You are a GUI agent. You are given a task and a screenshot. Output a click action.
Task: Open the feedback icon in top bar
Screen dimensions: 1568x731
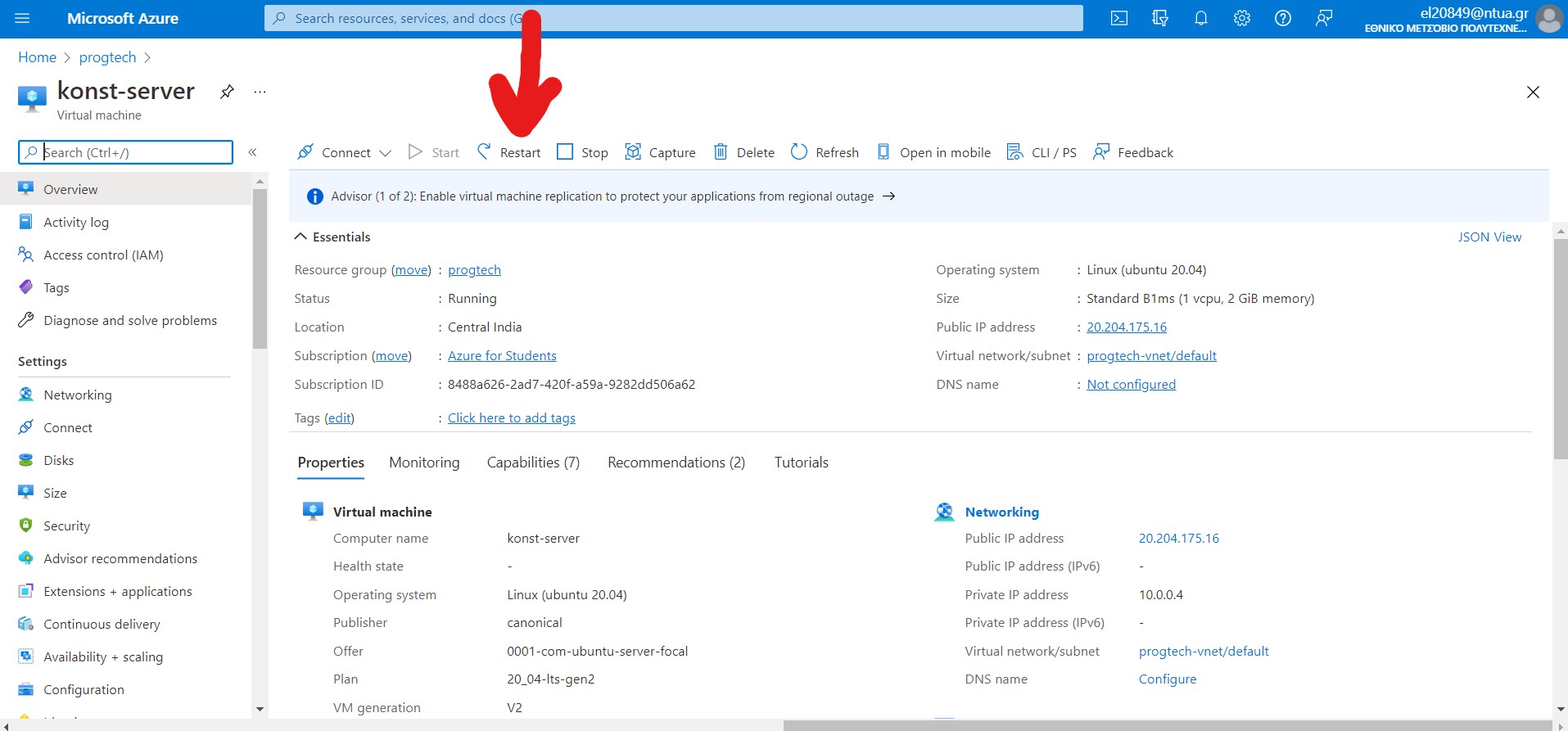[1324, 18]
